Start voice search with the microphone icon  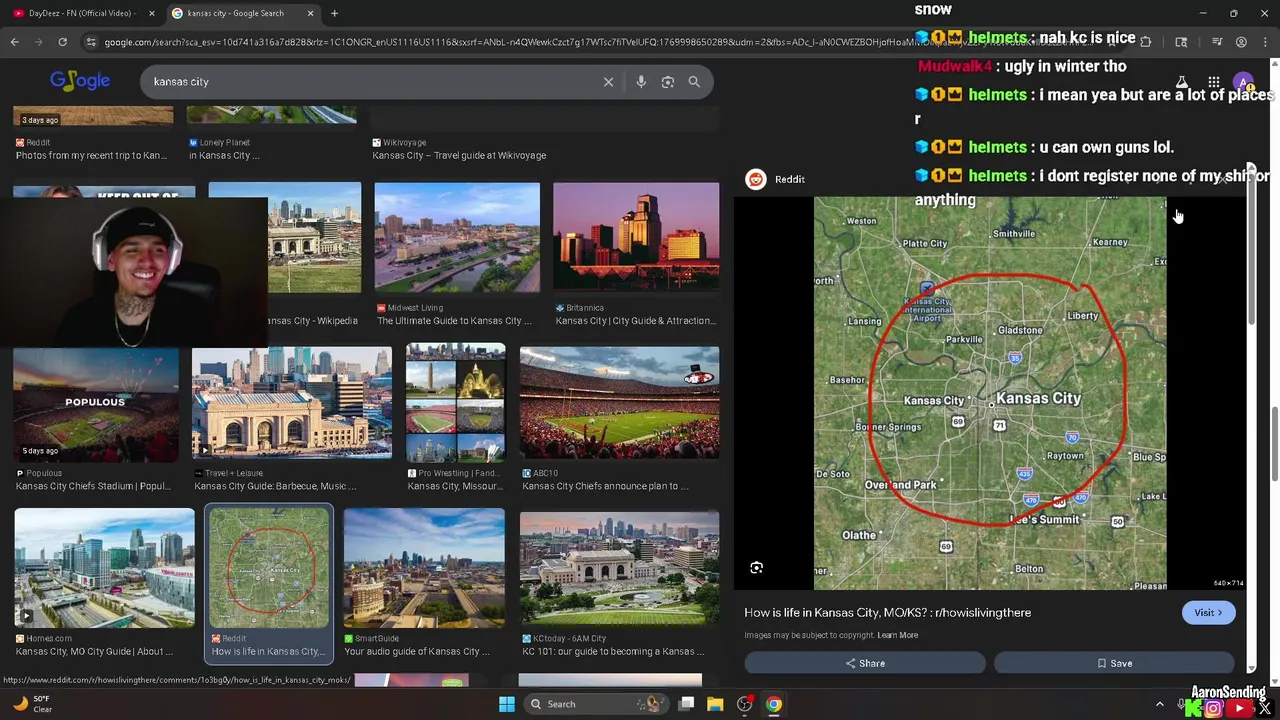[641, 82]
